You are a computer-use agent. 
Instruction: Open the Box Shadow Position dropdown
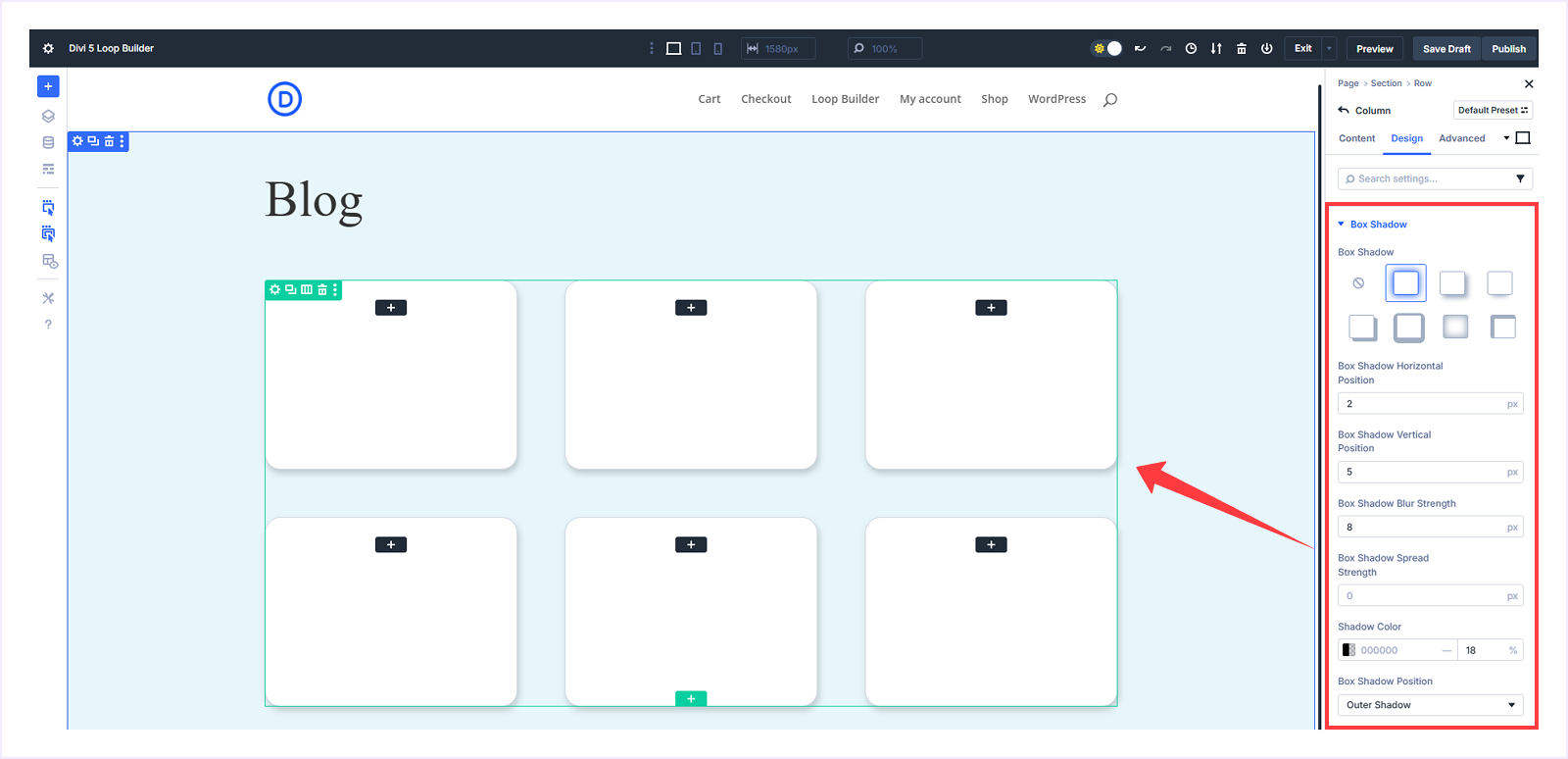point(1430,705)
